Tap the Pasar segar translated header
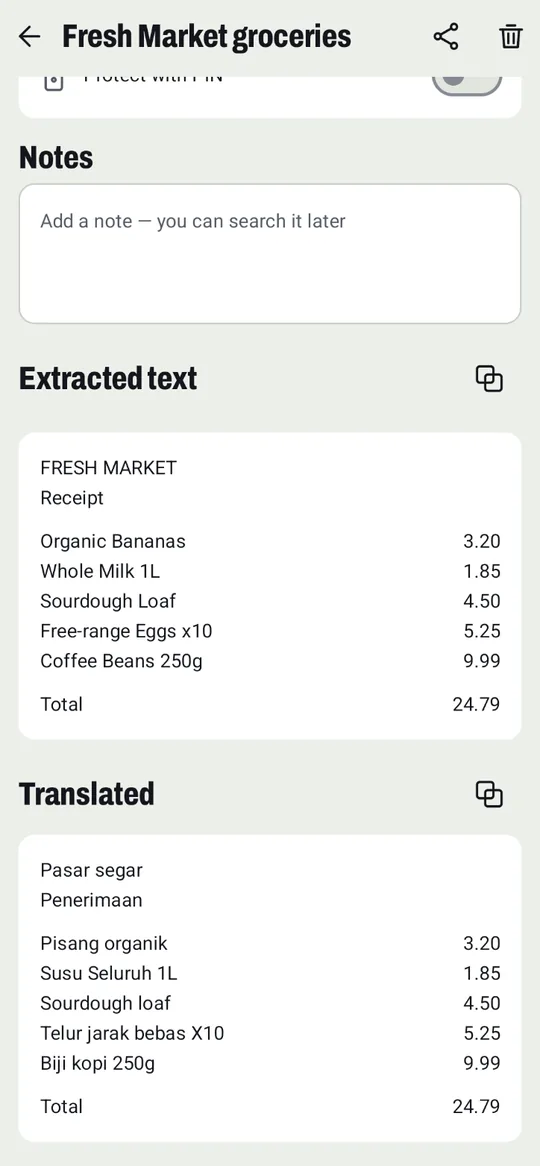 point(91,871)
